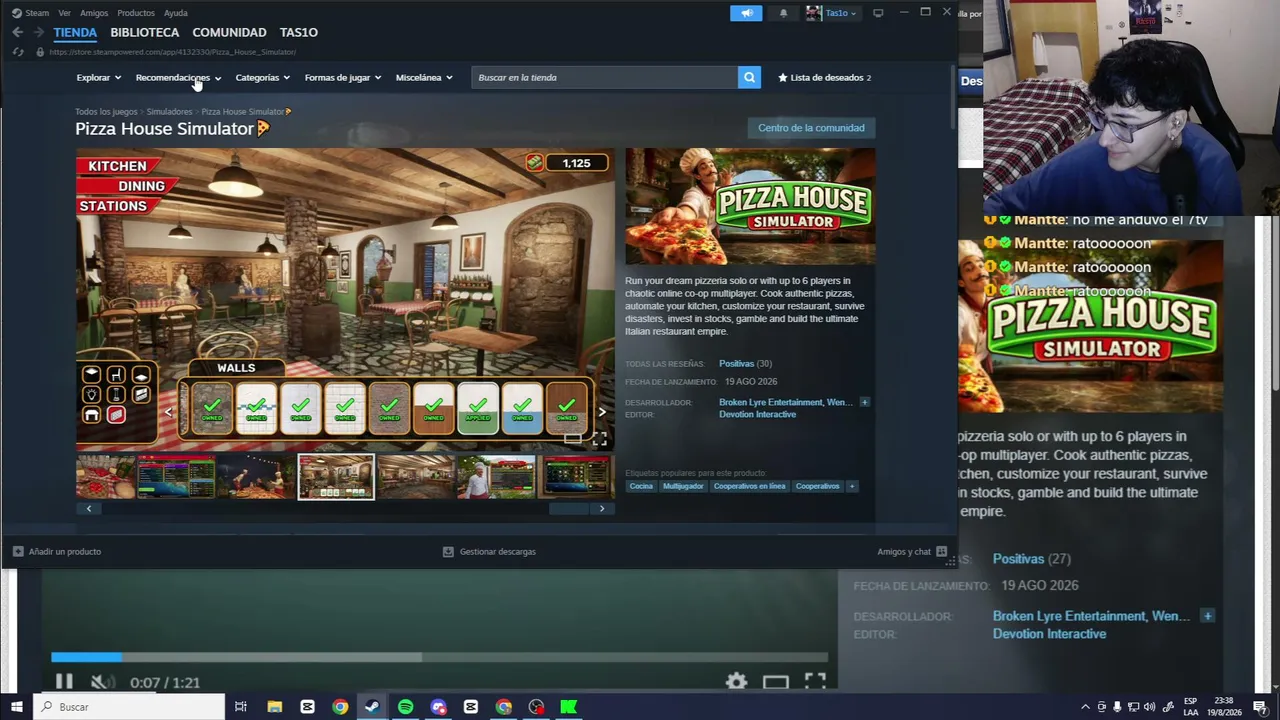View the Positivas (30) reviews link

(745, 364)
